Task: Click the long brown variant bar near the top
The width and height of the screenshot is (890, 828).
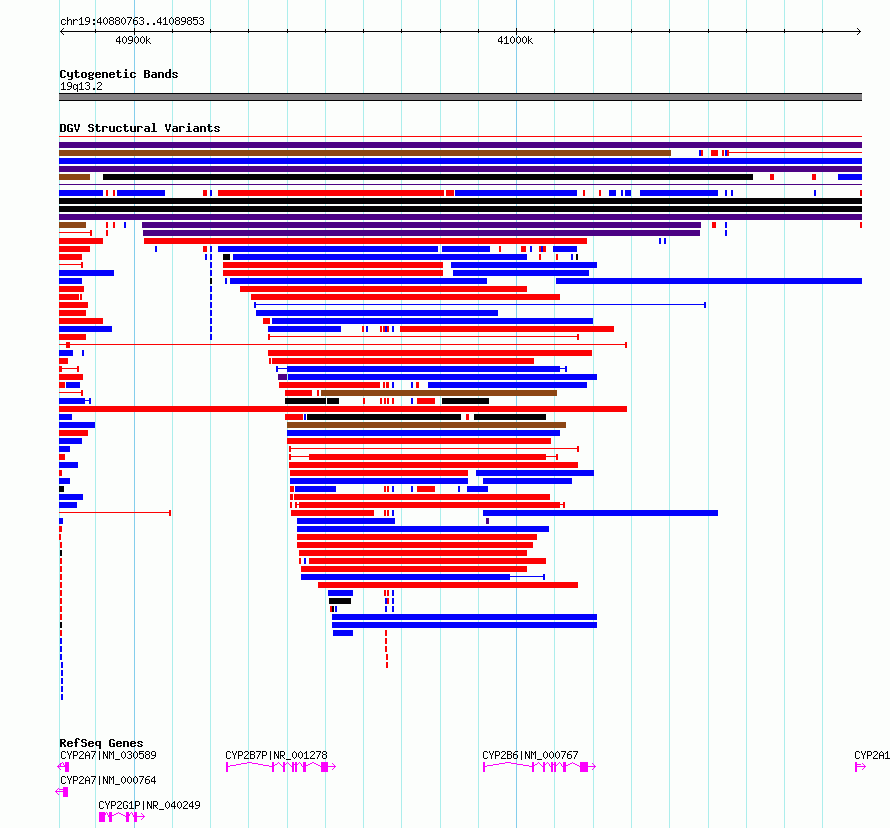Action: (x=365, y=153)
